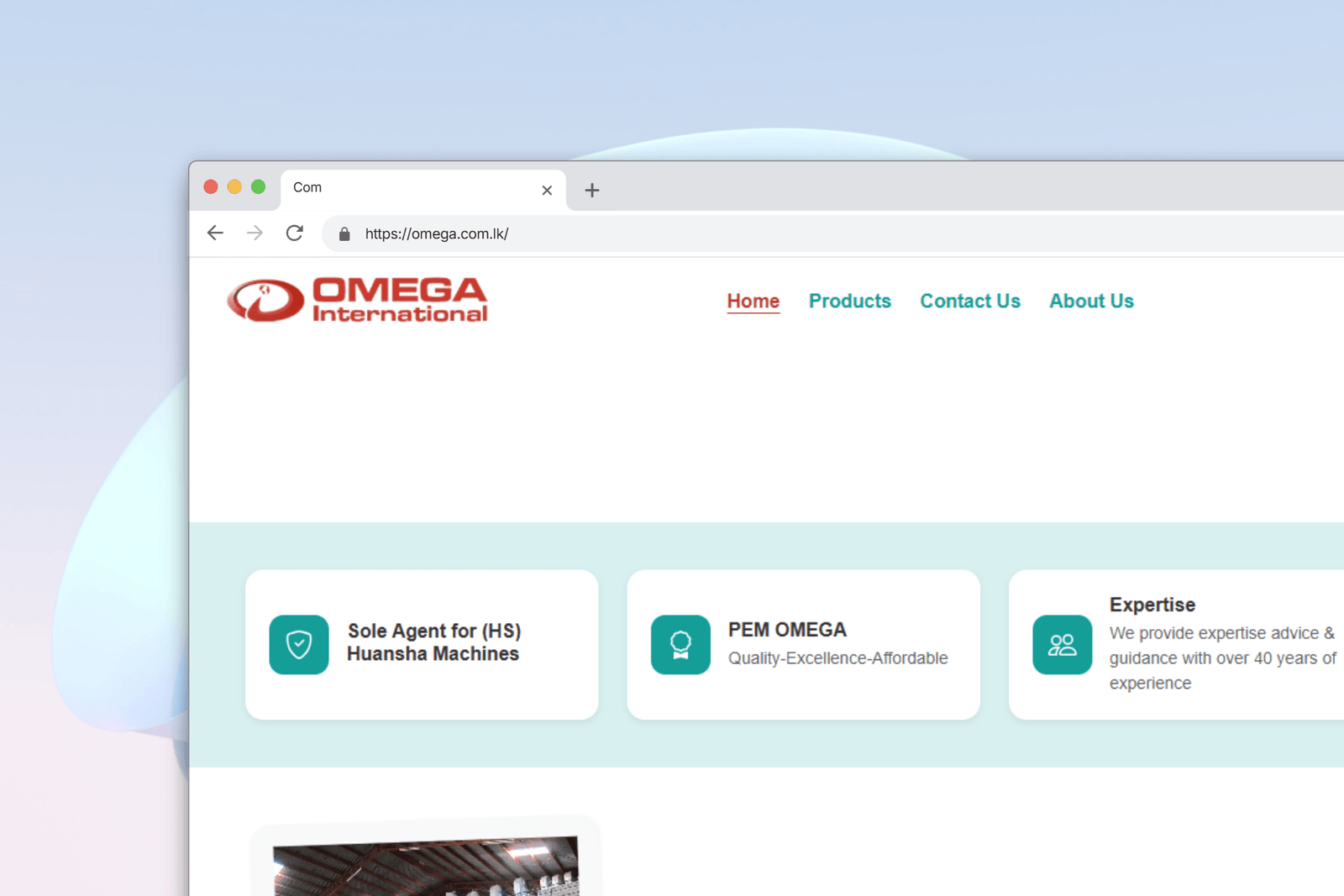Click the Expertise people icon
This screenshot has width=1344, height=896.
pyautogui.click(x=1062, y=645)
